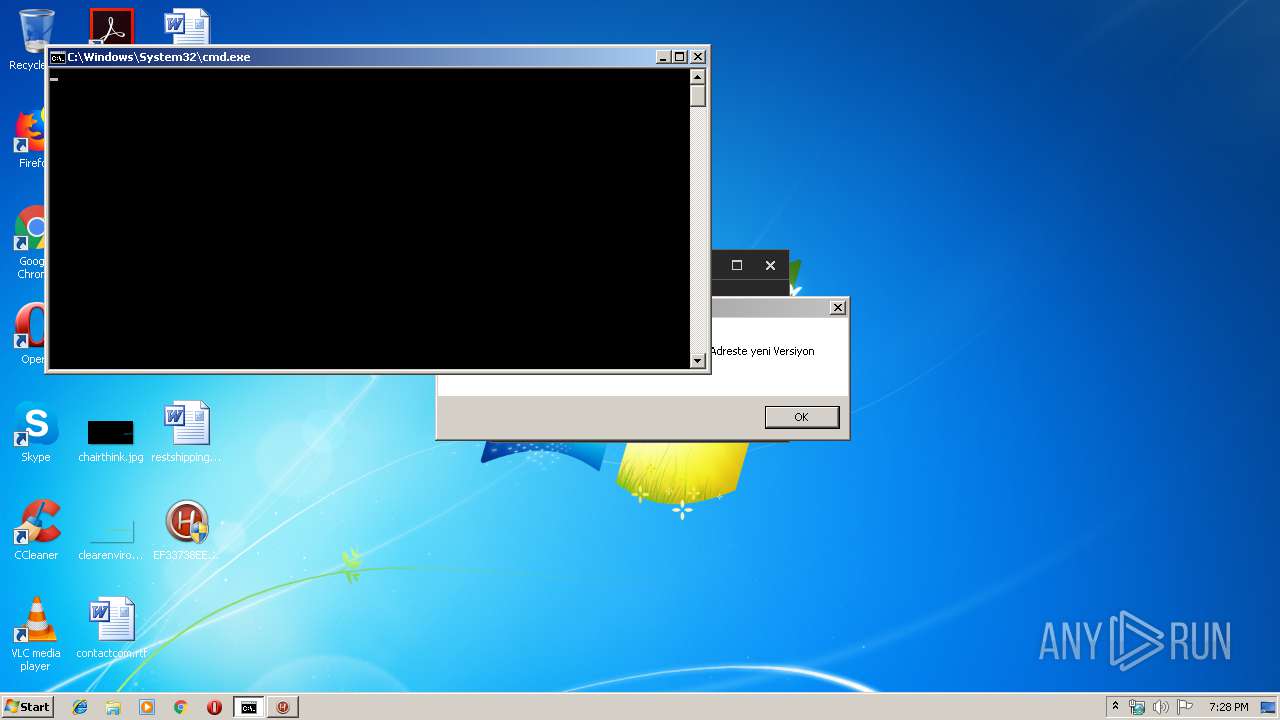Click the cmd.exe scroll down arrow
Viewport: 1280px width, 720px height.
tap(698, 361)
